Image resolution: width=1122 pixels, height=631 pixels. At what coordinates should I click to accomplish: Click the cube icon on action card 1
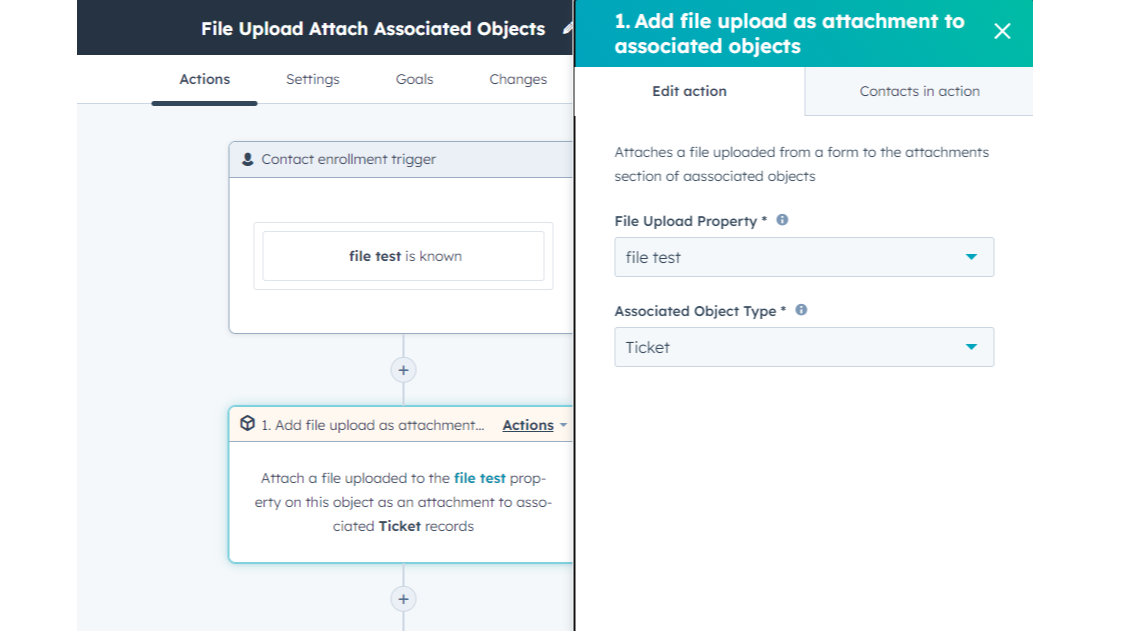tap(246, 424)
